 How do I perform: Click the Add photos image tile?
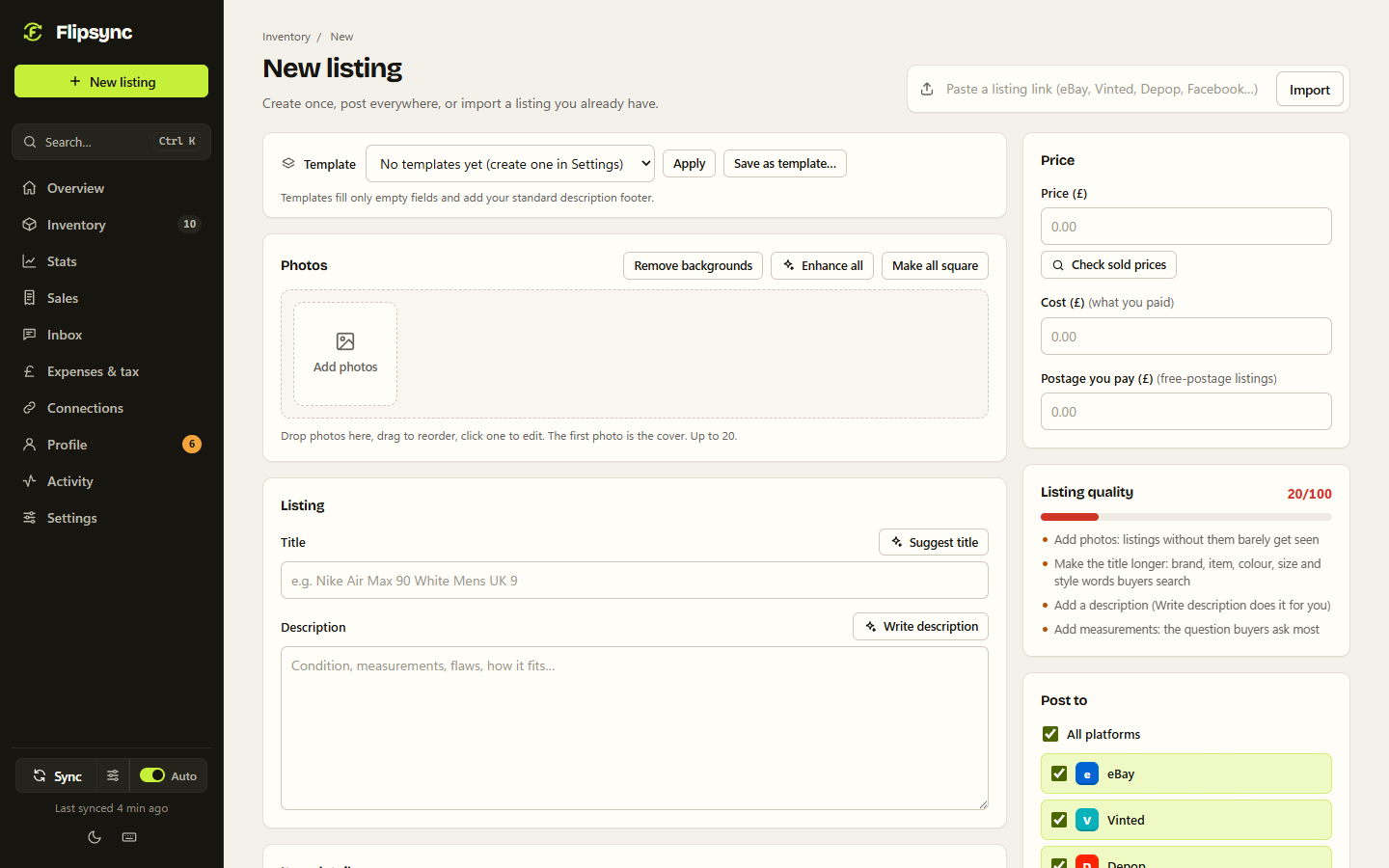[345, 354]
